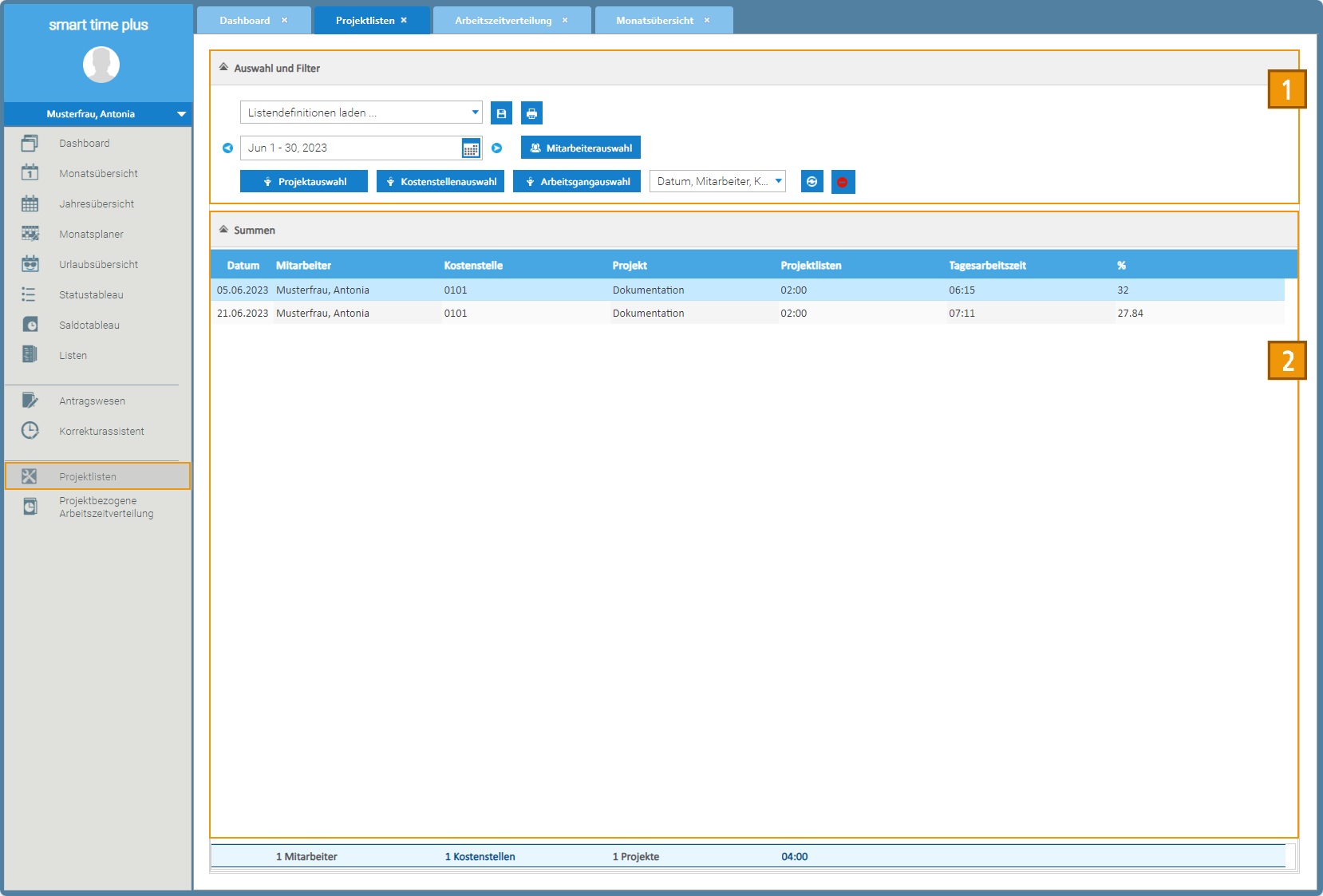This screenshot has width=1323, height=896.
Task: Click the red remove filter icon
Action: point(843,182)
